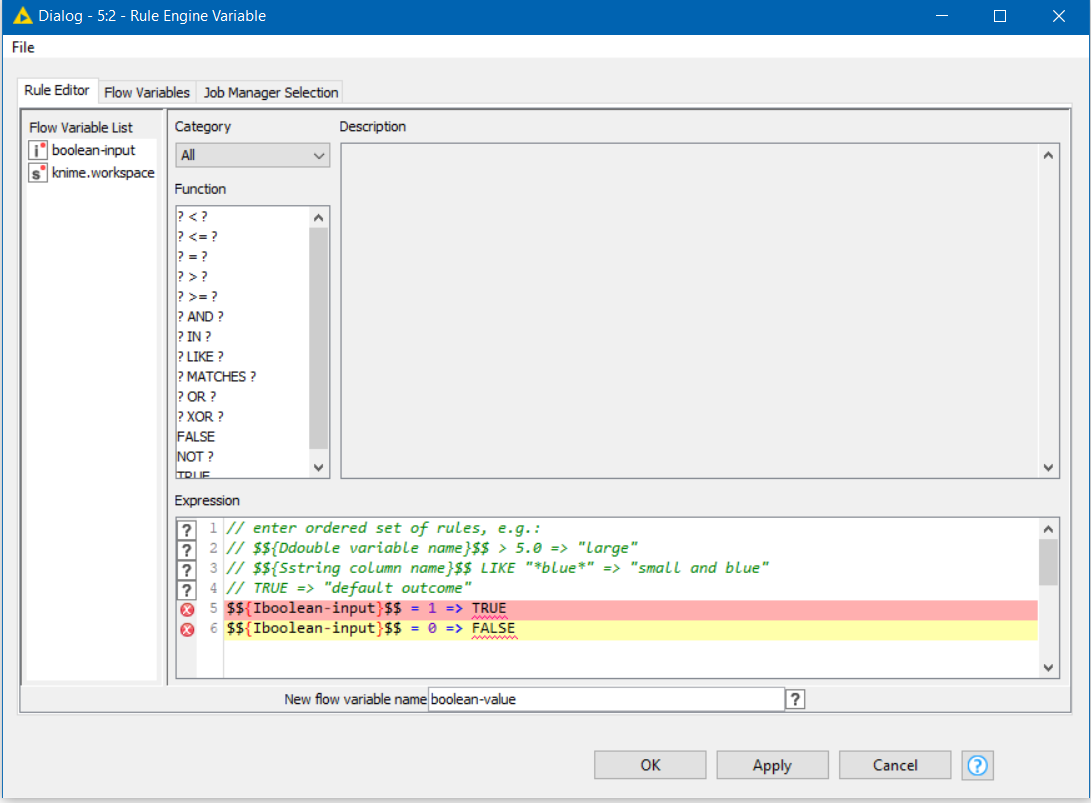Open the Job Manager Selection tab
This screenshot has width=1091, height=803.
271,92
